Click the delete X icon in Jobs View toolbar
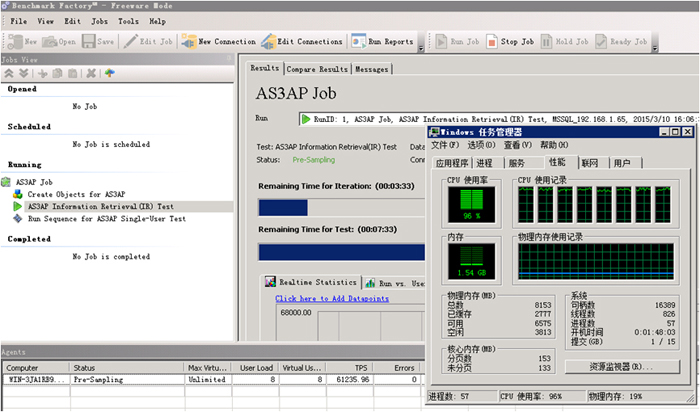Screen dimensions: 700x412 click(x=91, y=73)
